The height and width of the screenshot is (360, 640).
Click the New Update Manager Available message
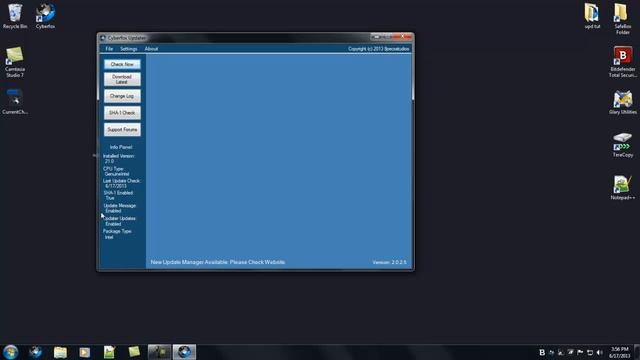[218, 262]
